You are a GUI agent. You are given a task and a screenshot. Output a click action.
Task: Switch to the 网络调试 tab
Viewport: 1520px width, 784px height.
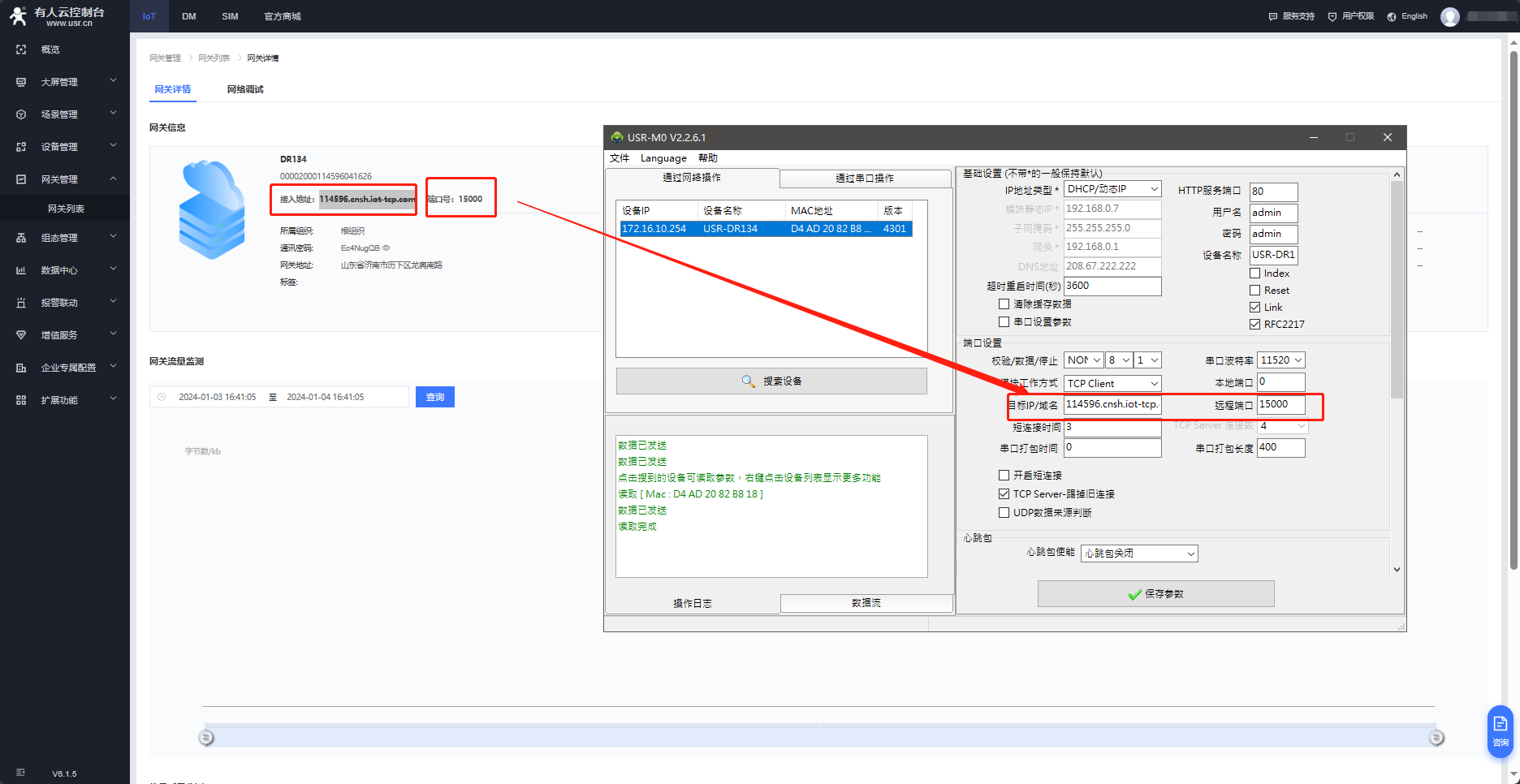coord(245,89)
